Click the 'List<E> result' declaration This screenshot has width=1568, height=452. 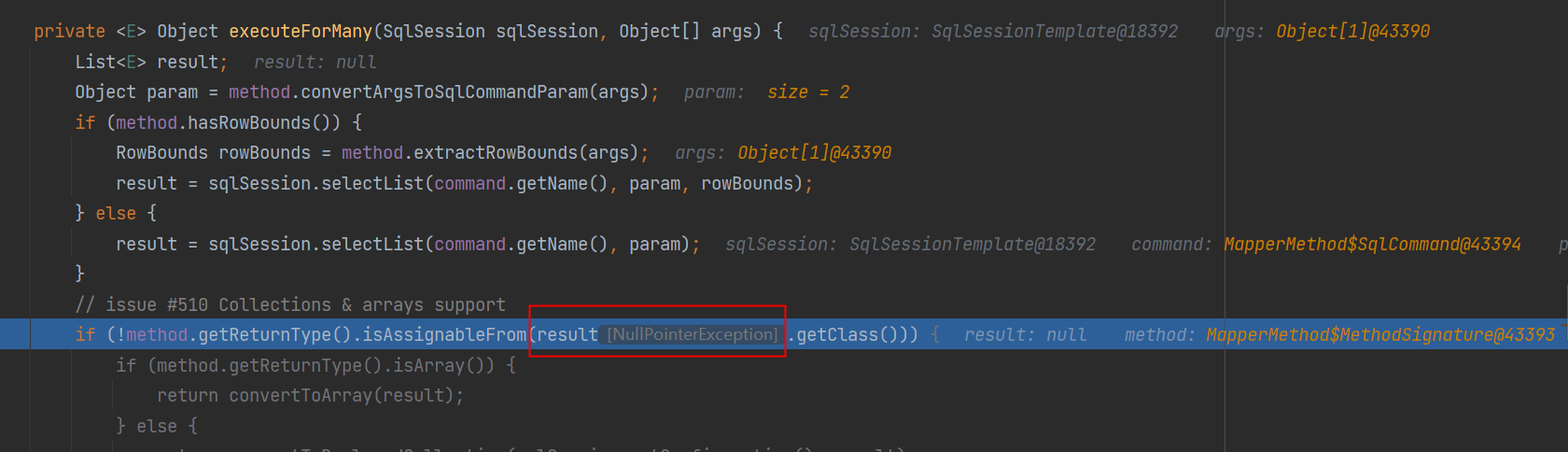149,63
